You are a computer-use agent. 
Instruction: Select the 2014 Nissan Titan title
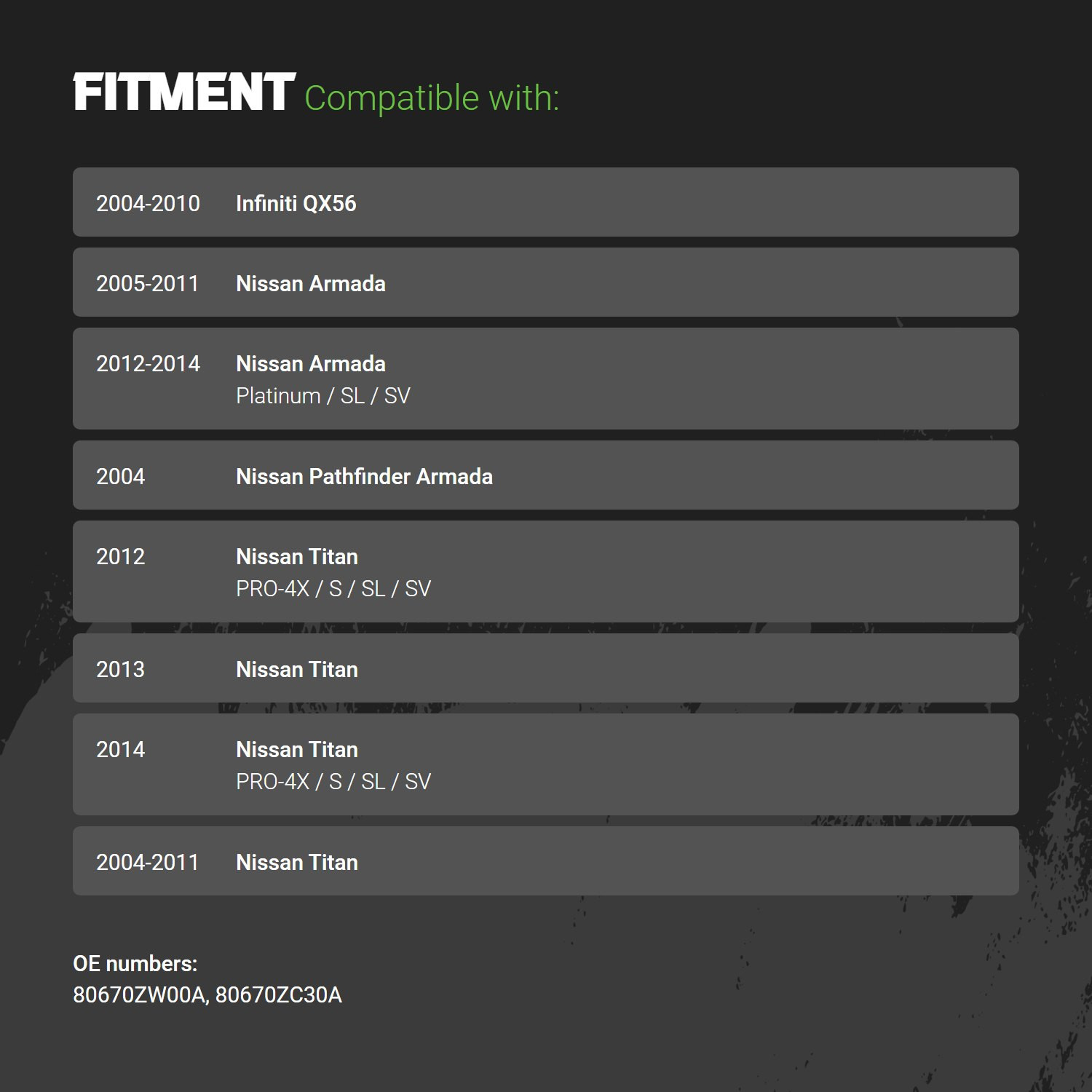point(297,749)
